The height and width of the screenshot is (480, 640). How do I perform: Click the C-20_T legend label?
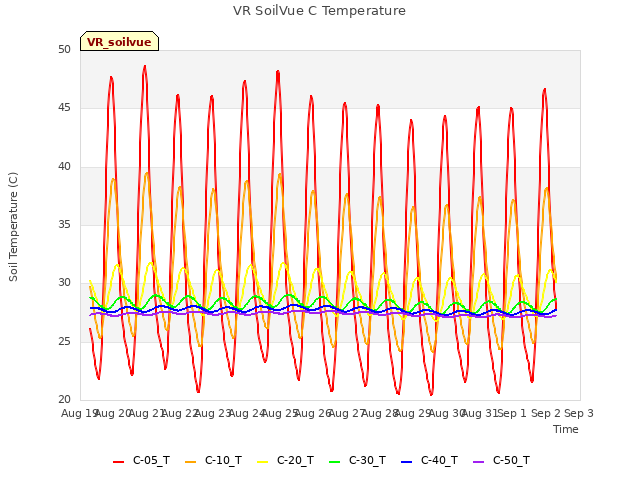pos(295,460)
